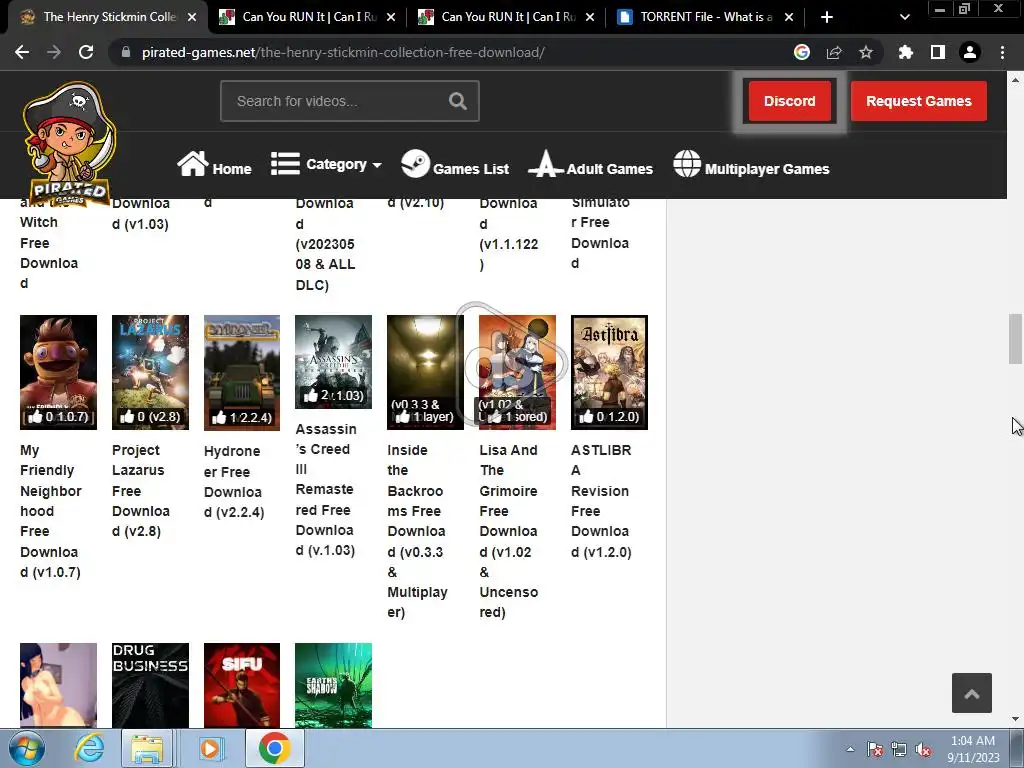Open the Multiplayer Games section
Viewport: 1024px width, 768px height.
point(751,165)
